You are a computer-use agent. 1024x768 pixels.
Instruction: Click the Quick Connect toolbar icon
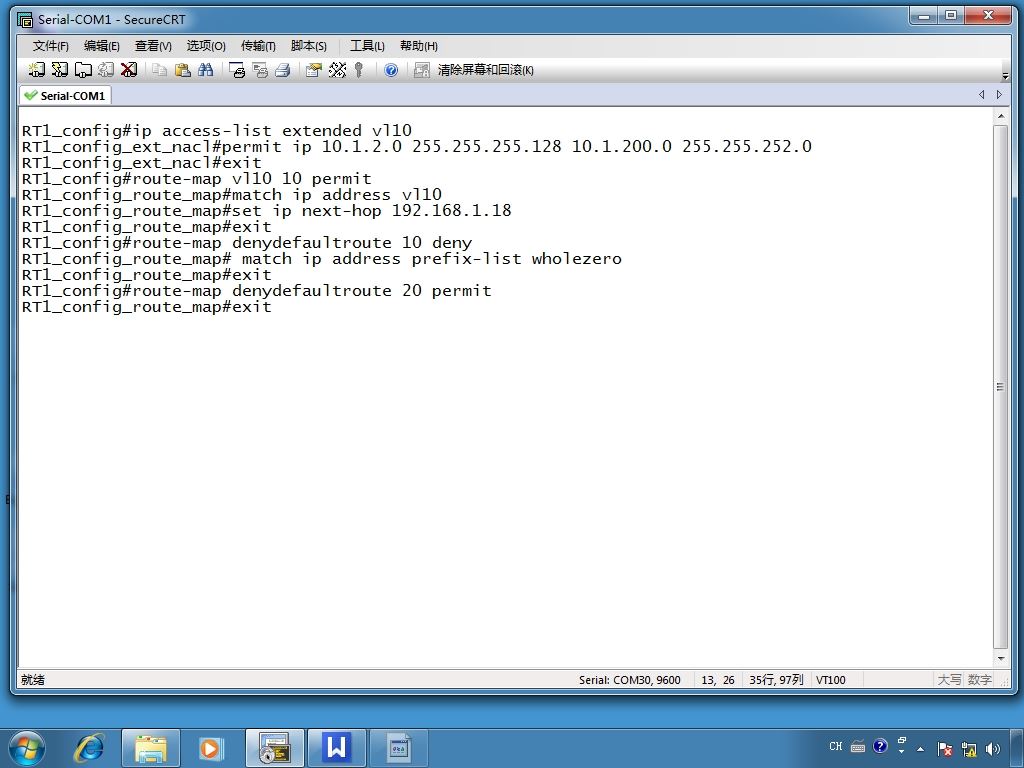tap(59, 69)
